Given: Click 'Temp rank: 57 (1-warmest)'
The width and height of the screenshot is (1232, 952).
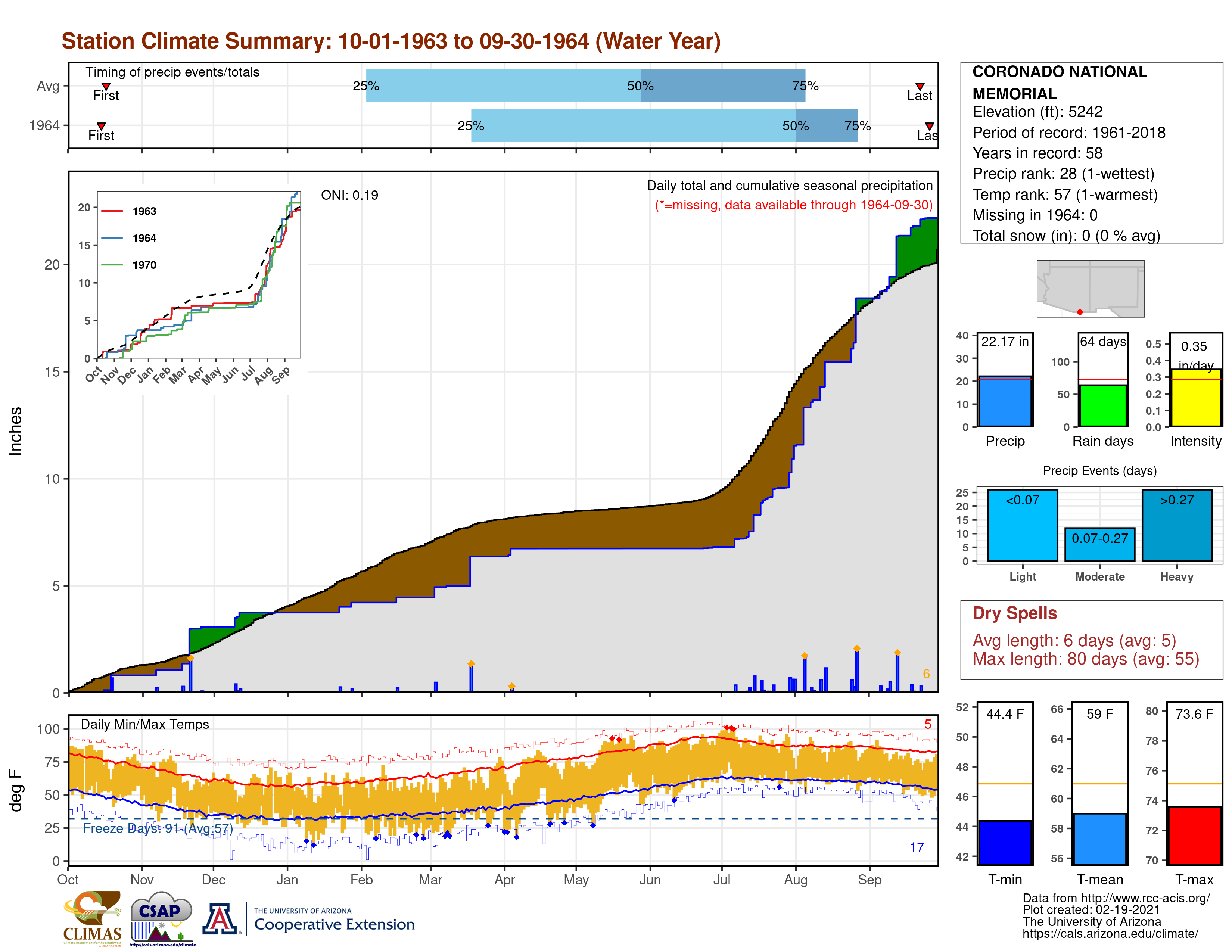Looking at the screenshot, I should coord(1065,195).
